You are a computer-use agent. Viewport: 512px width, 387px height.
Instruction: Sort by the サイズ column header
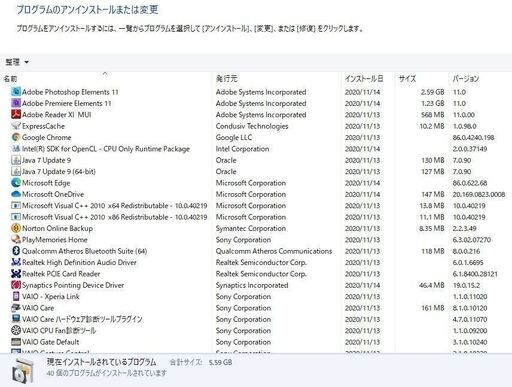coord(407,79)
